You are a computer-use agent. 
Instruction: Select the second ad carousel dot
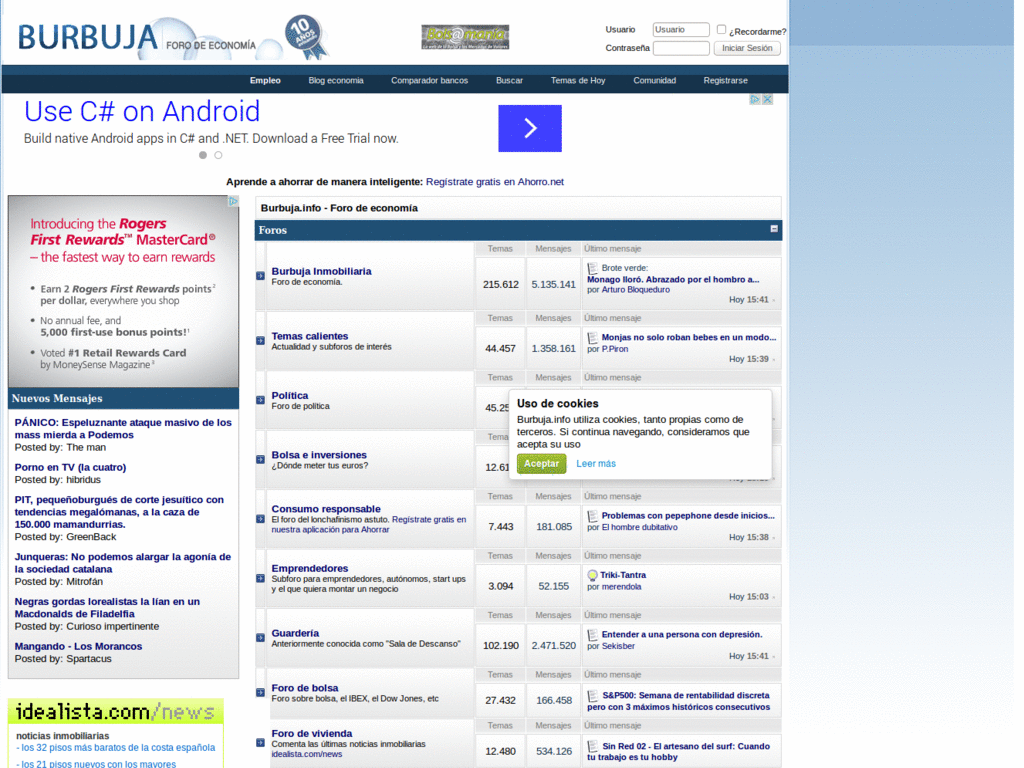tap(218, 155)
